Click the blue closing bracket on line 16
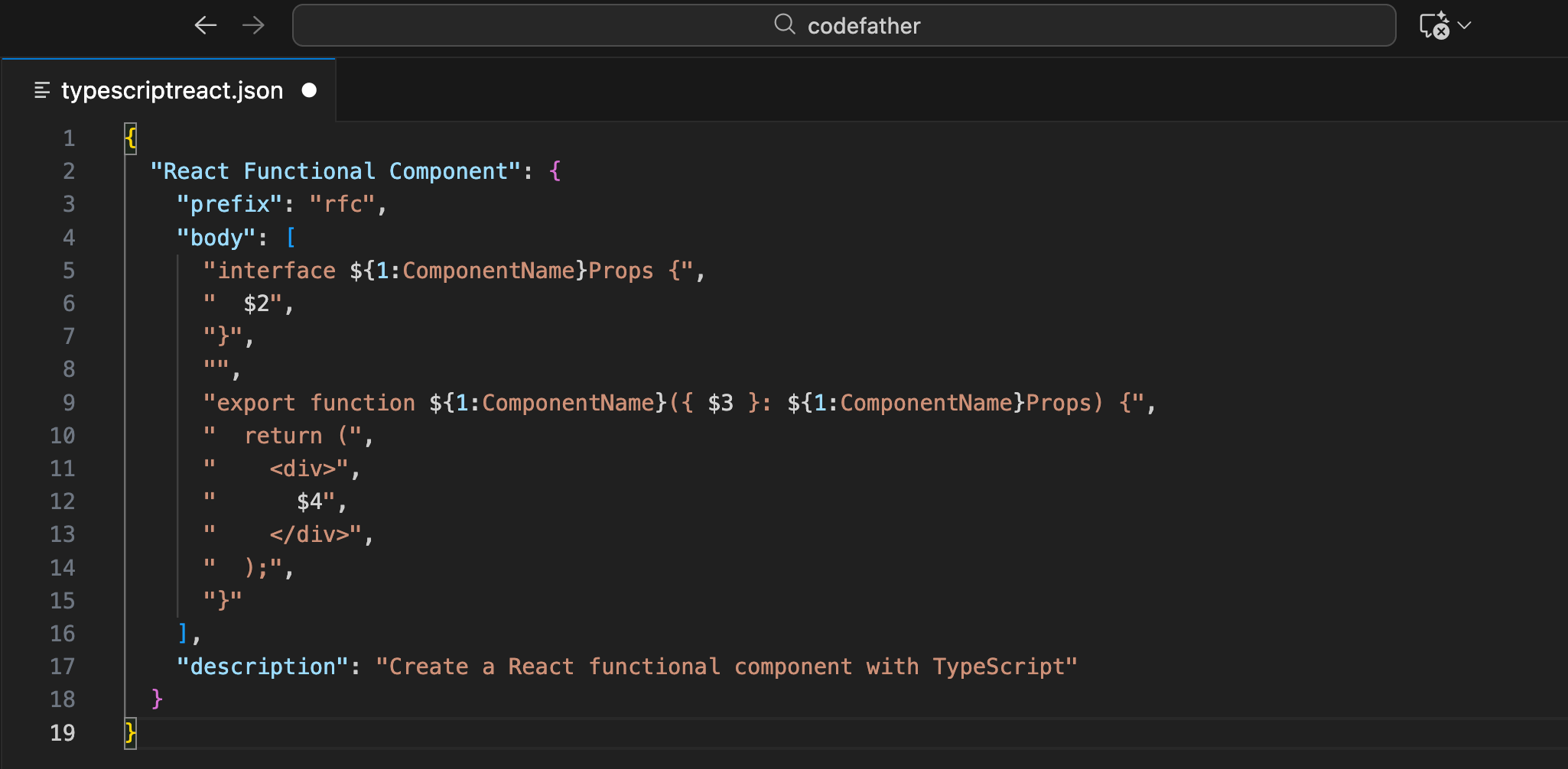This screenshot has width=1568, height=769. coord(183,634)
